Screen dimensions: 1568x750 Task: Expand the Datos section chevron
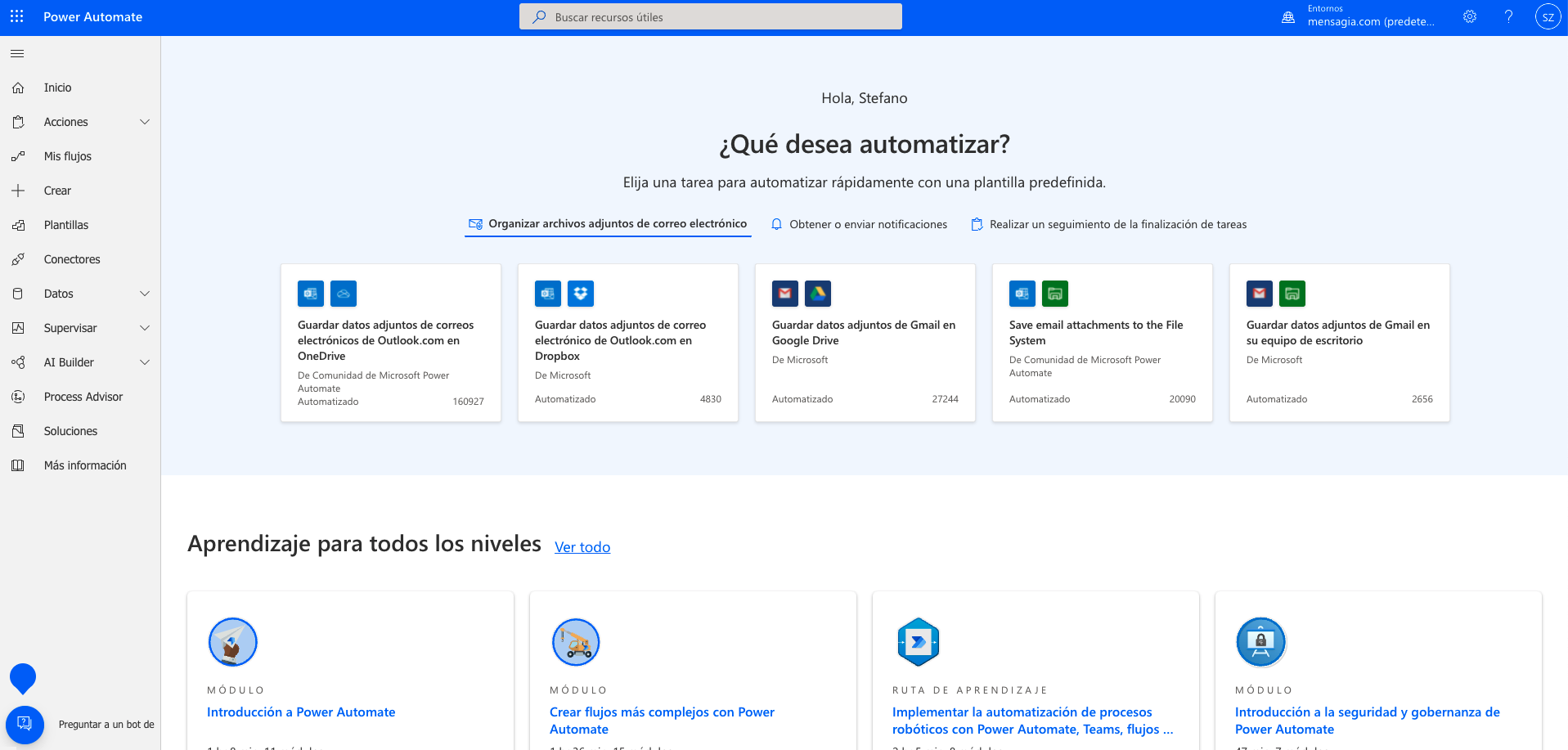click(145, 294)
